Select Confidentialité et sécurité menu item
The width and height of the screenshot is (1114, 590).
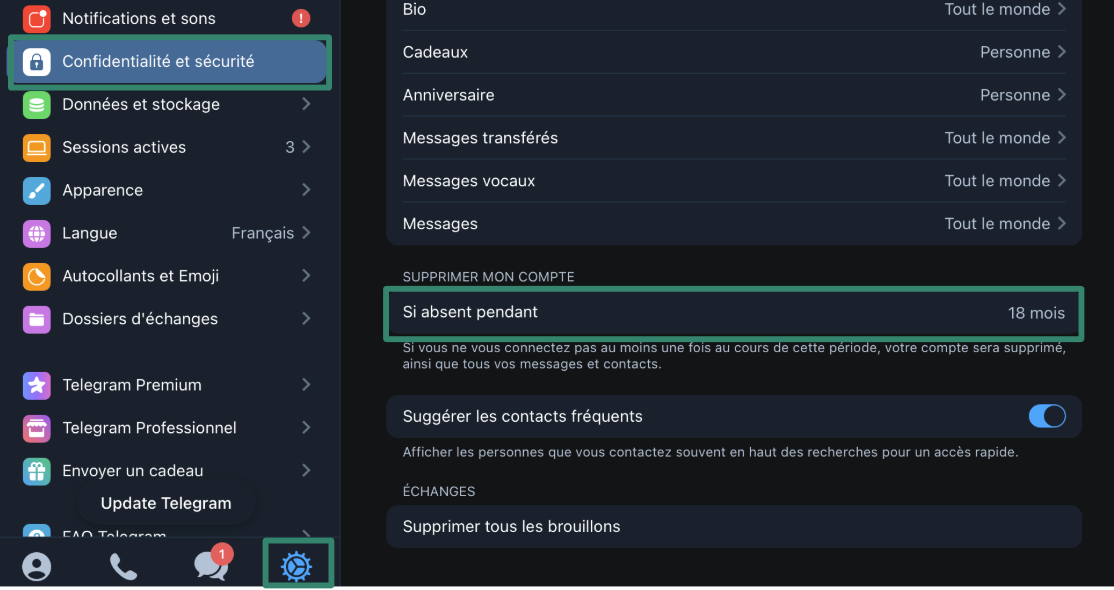coord(168,62)
